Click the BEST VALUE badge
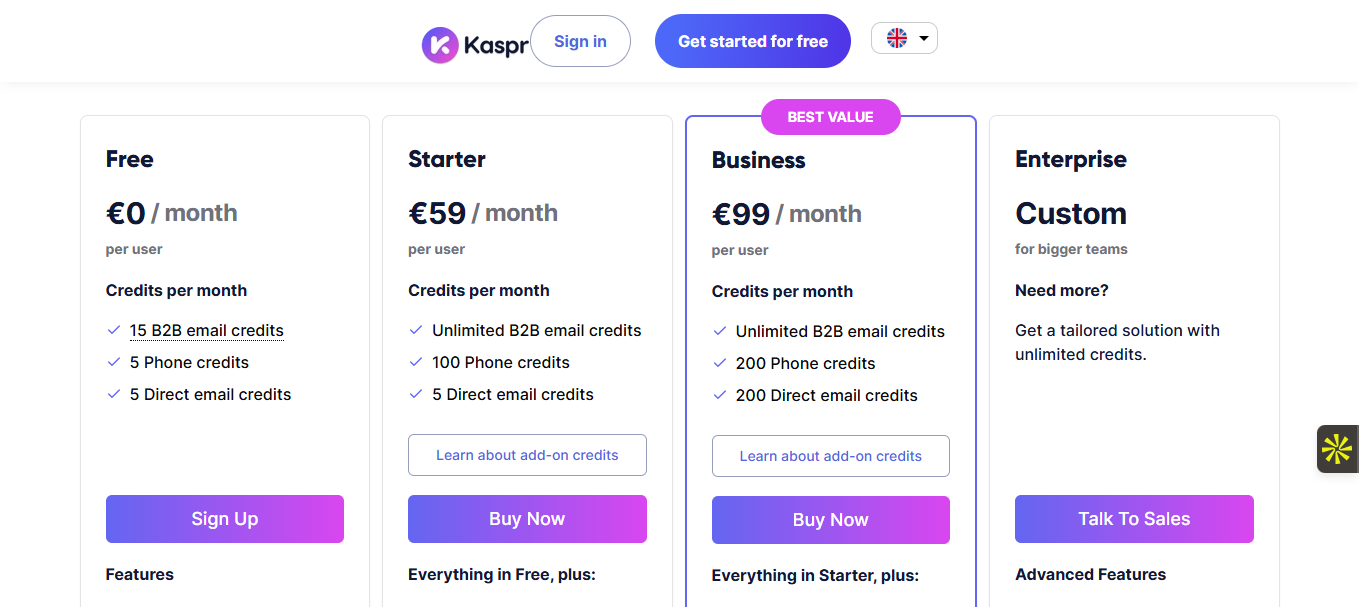This screenshot has height=607, width=1359. pyautogui.click(x=831, y=117)
